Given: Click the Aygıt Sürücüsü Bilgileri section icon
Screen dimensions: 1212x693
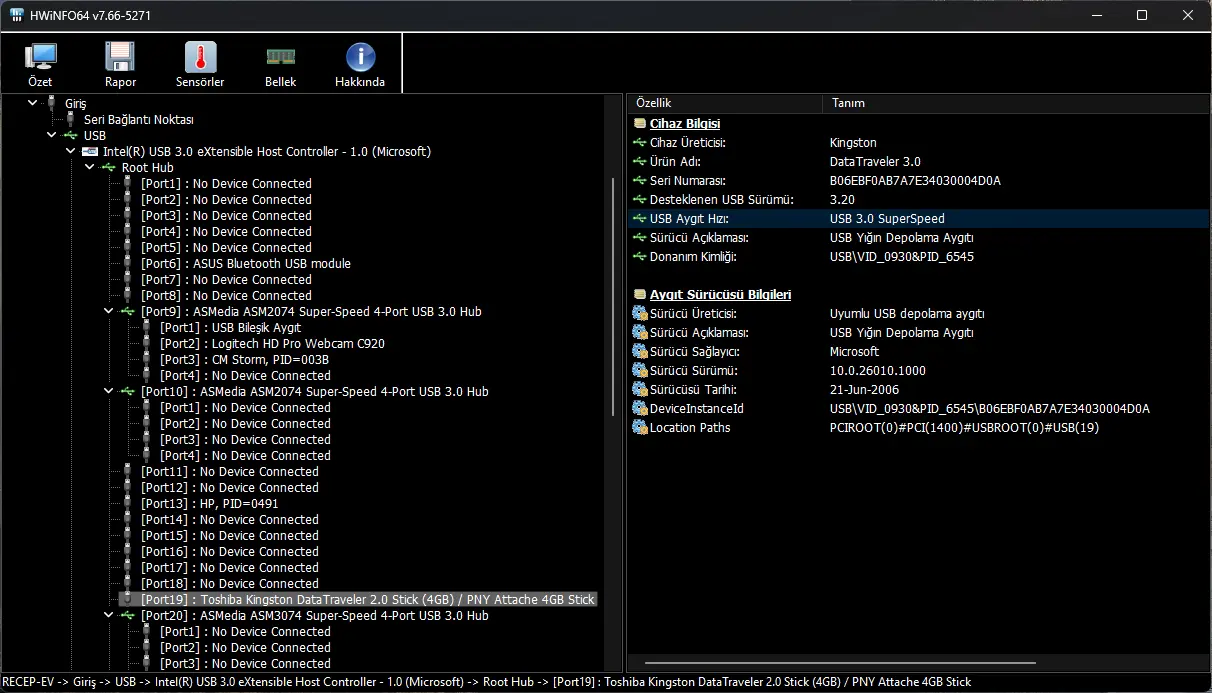Looking at the screenshot, I should click(x=640, y=295).
